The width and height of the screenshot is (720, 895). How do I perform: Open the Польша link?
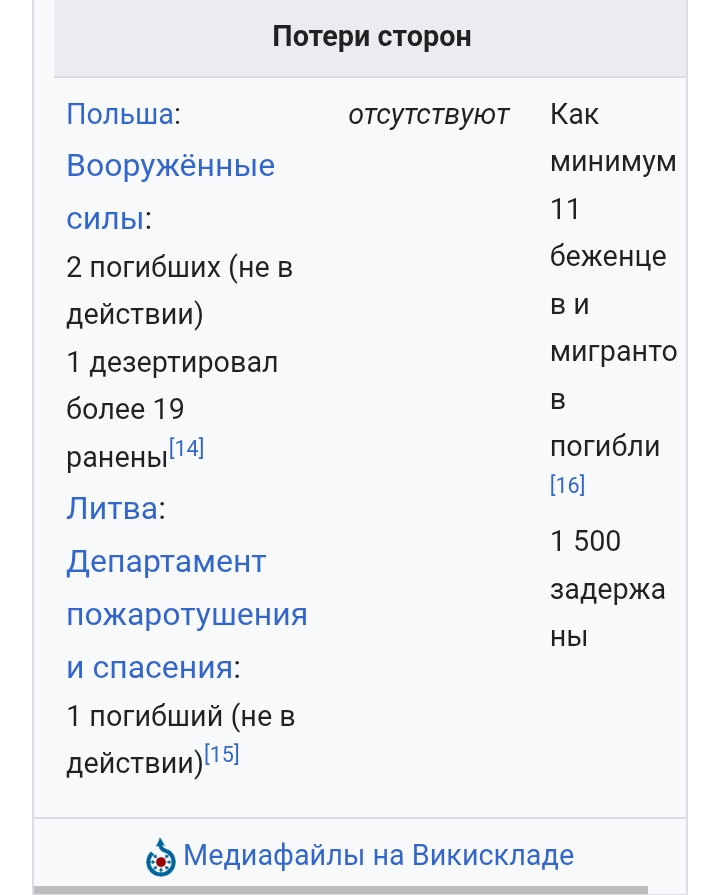120,114
